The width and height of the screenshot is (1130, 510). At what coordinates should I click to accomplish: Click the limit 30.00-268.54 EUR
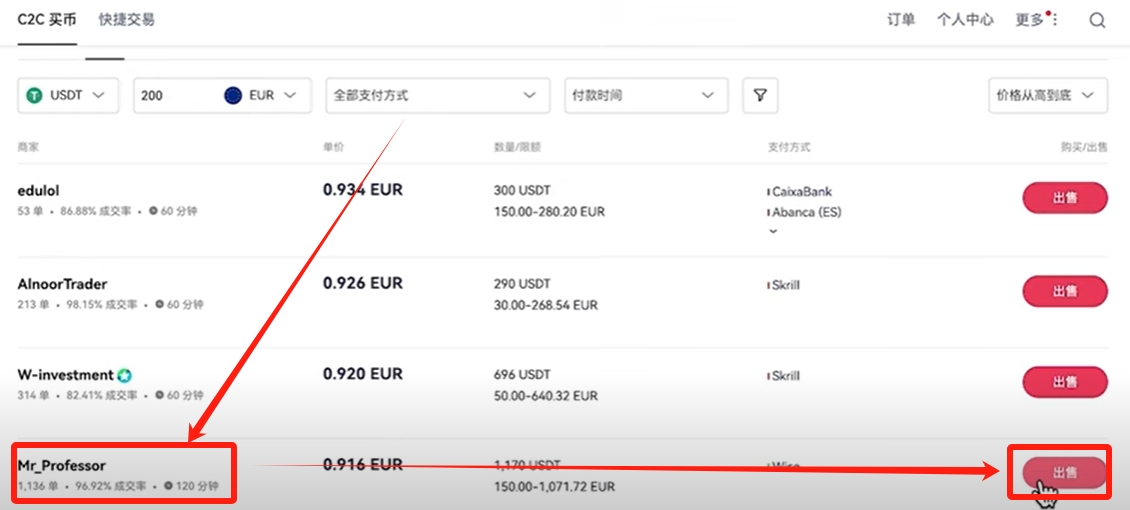[x=546, y=305]
